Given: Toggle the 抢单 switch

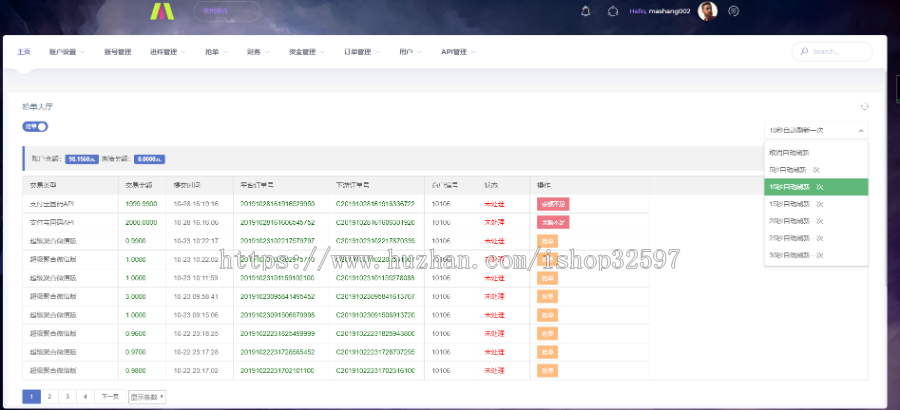Looking at the screenshot, I should pyautogui.click(x=35, y=126).
